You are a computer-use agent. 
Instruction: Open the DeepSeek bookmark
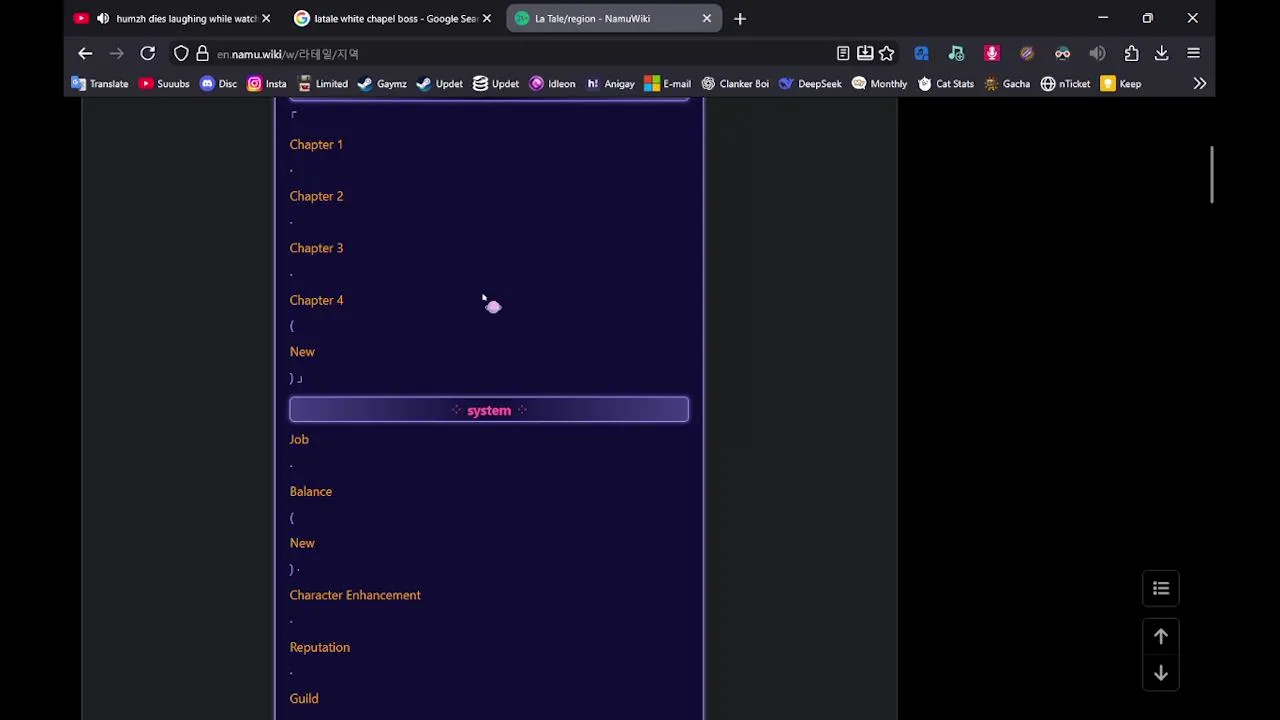click(810, 84)
